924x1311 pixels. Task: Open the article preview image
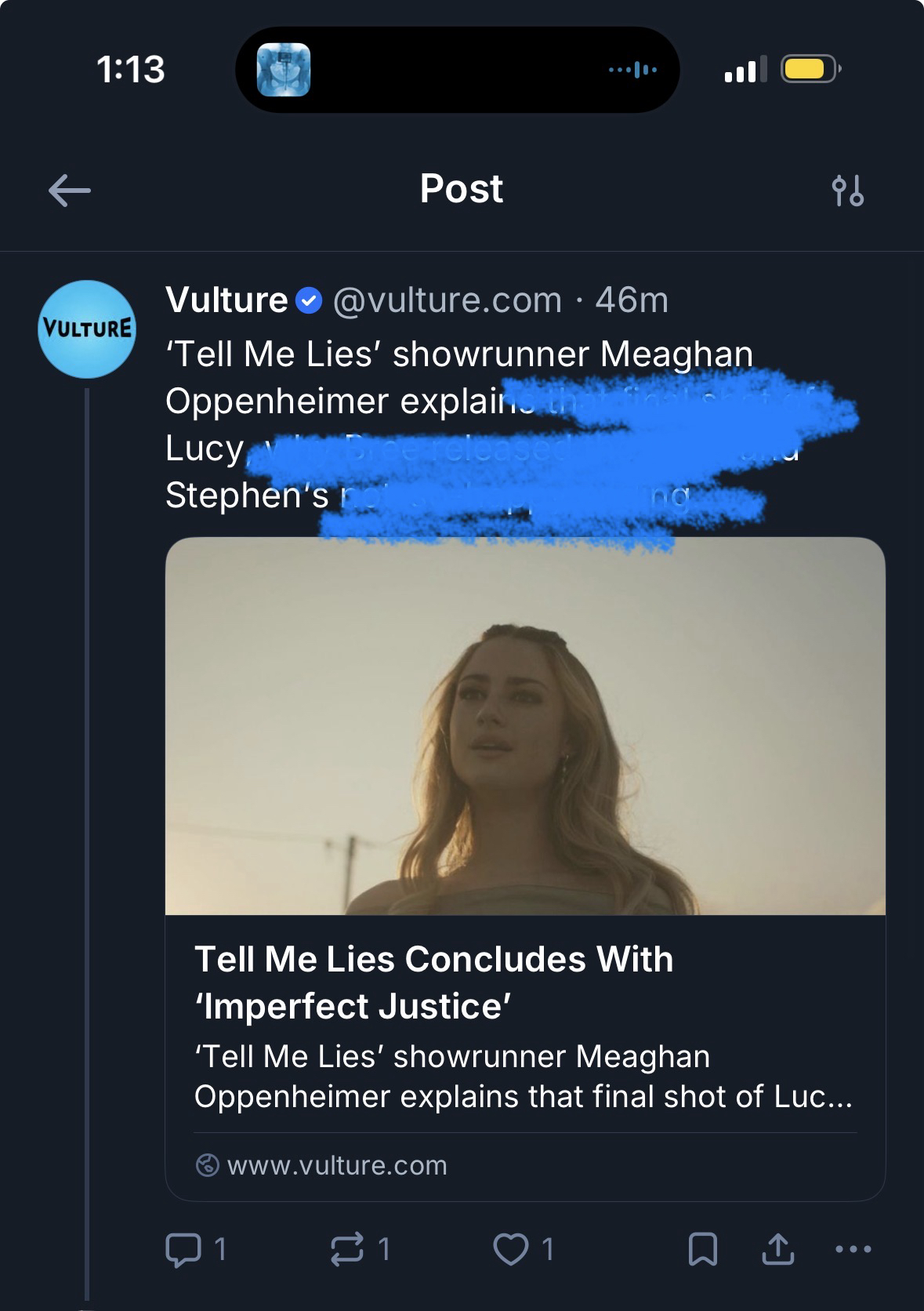[x=525, y=726]
